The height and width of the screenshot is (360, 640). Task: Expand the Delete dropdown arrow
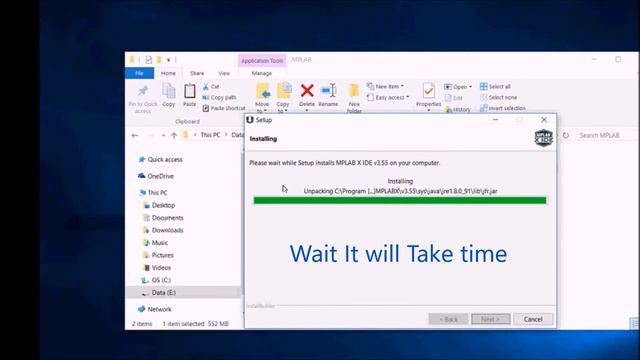pos(307,110)
